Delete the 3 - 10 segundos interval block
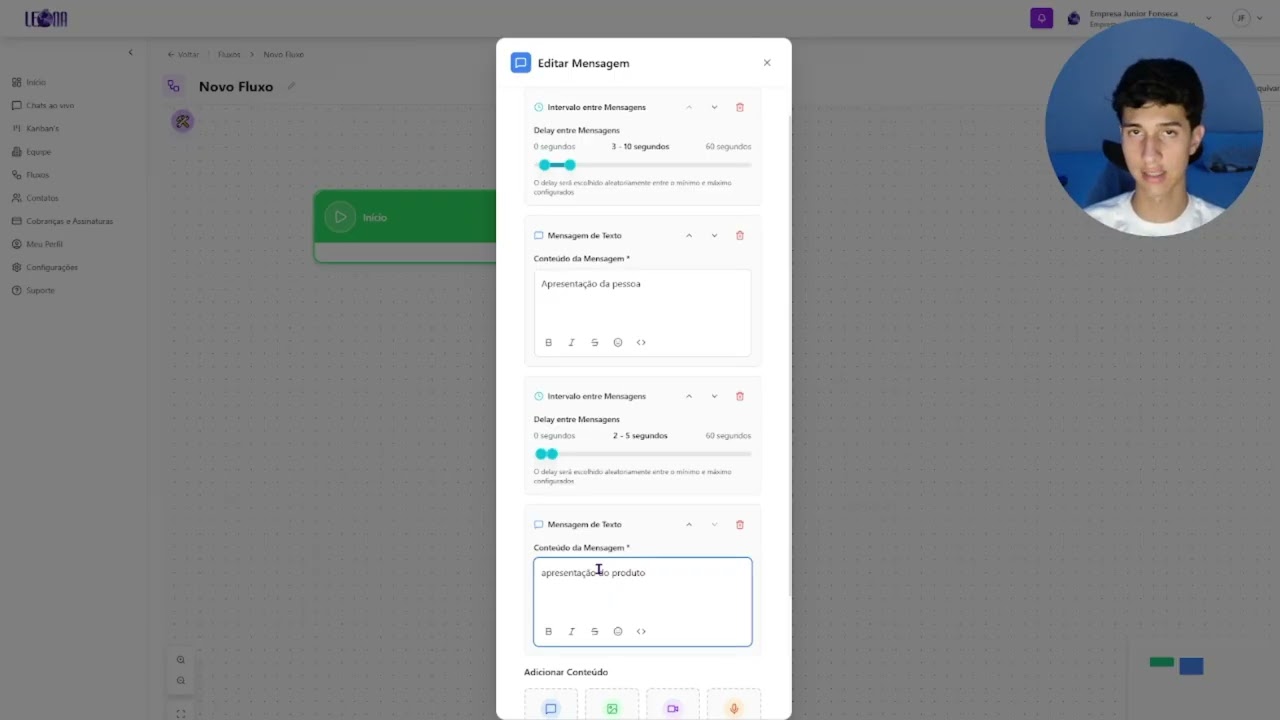The width and height of the screenshot is (1280, 720). [740, 107]
